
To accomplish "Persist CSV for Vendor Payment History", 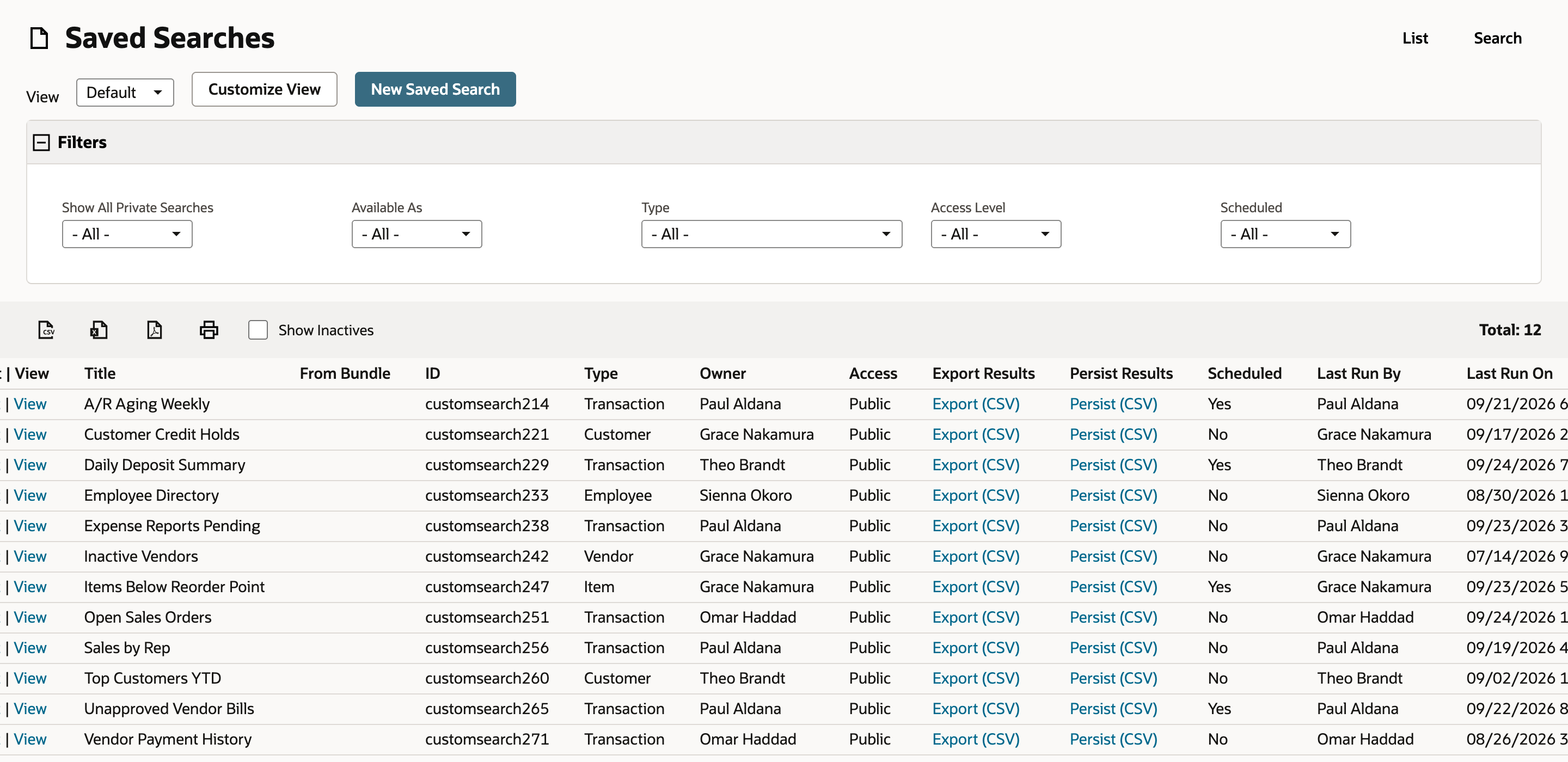I will (1113, 739).
